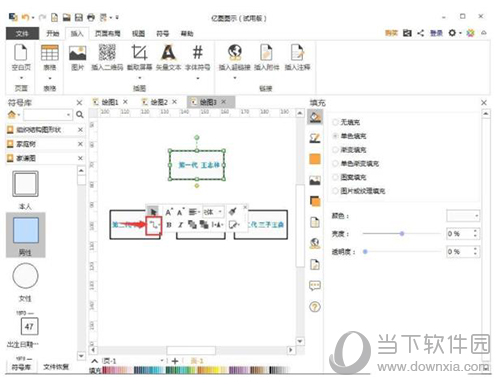Select Picture or texture fill (图片或纹理填充) option
Viewport: 500px width, 385px height.
pyautogui.click(x=335, y=191)
